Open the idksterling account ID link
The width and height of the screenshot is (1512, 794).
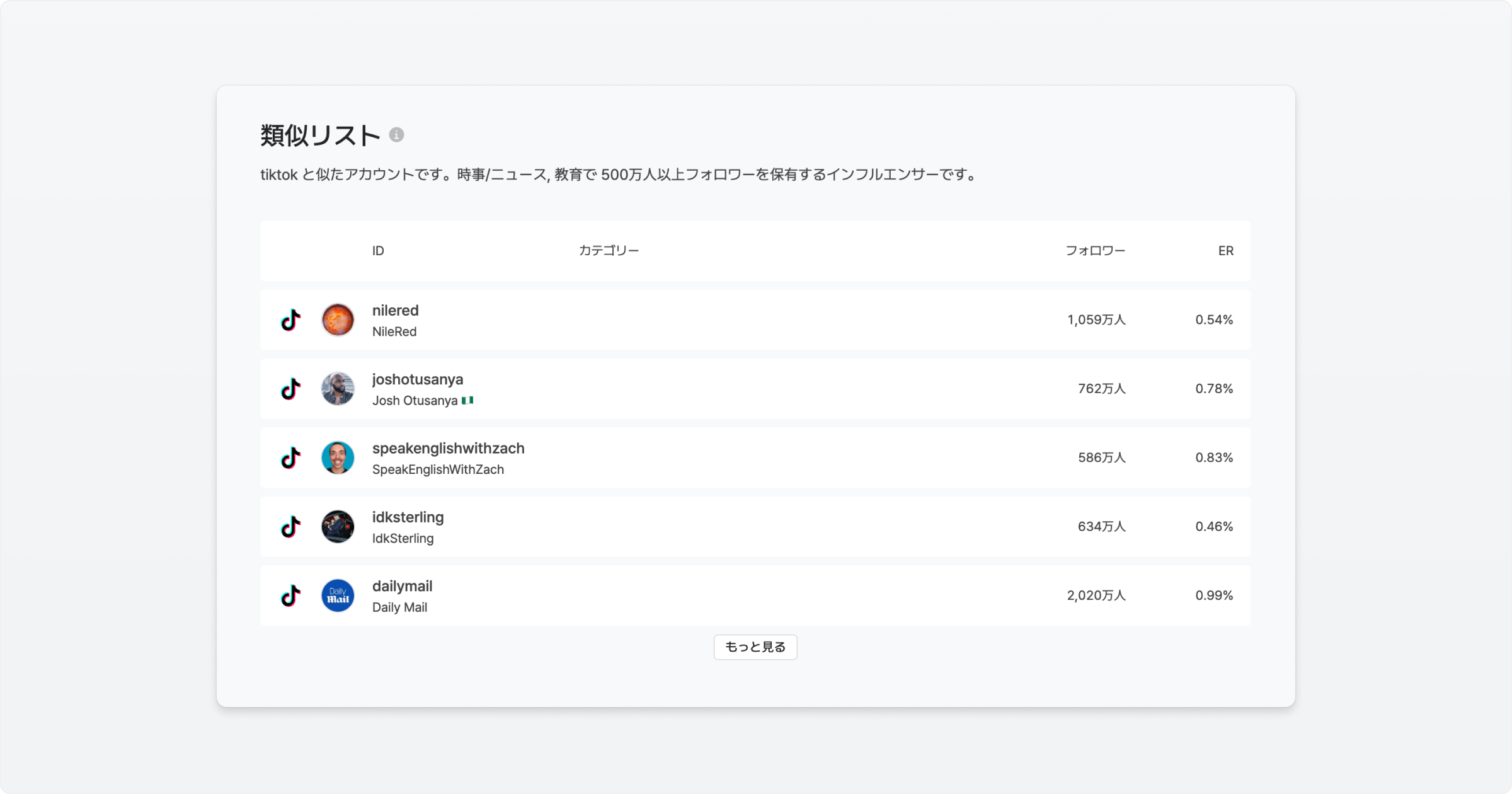(408, 517)
